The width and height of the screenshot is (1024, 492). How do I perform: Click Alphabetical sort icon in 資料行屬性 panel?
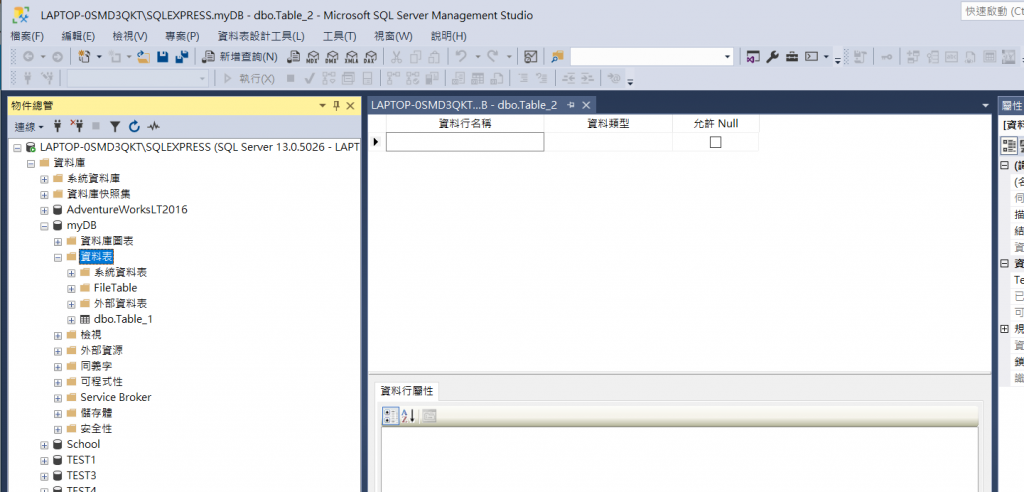pos(408,416)
